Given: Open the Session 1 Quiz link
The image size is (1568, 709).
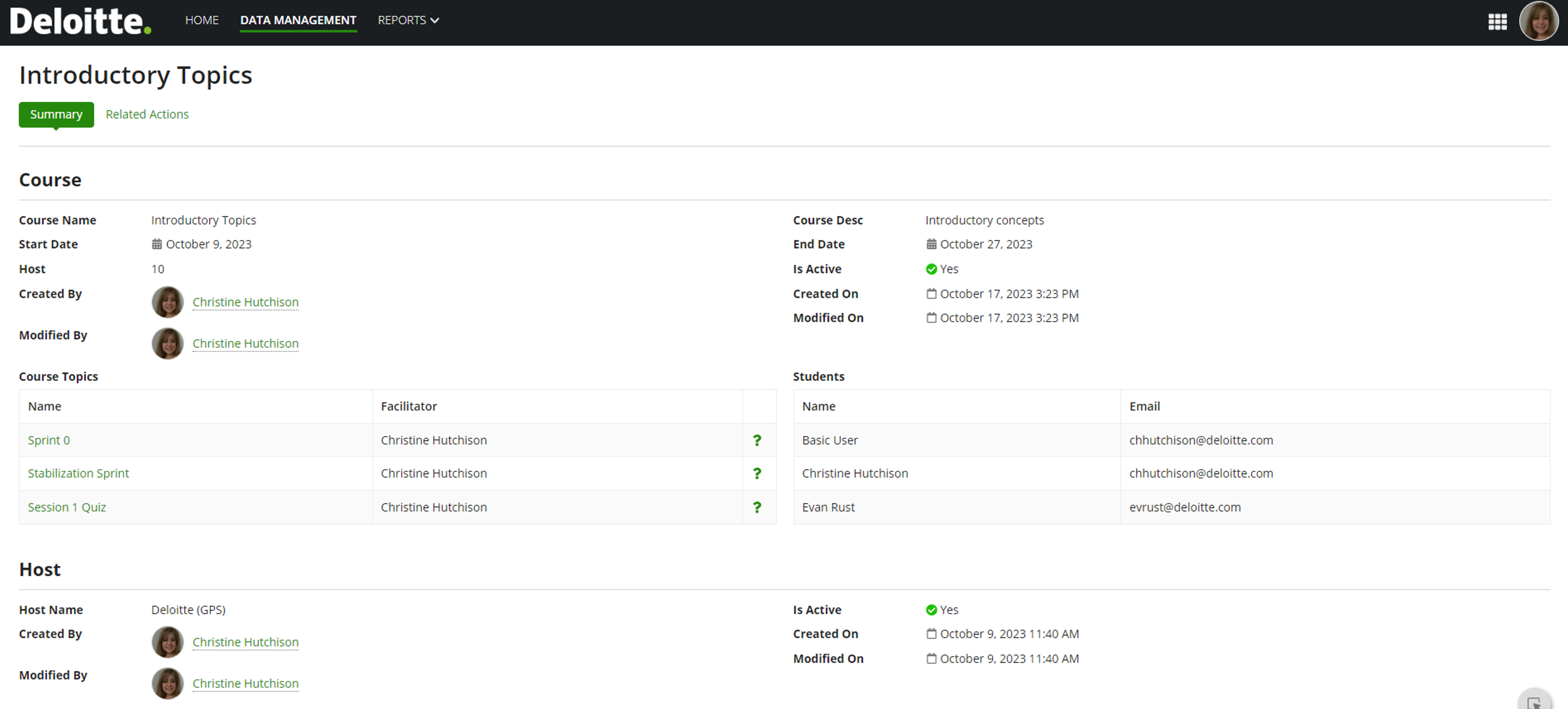Looking at the screenshot, I should [x=66, y=507].
